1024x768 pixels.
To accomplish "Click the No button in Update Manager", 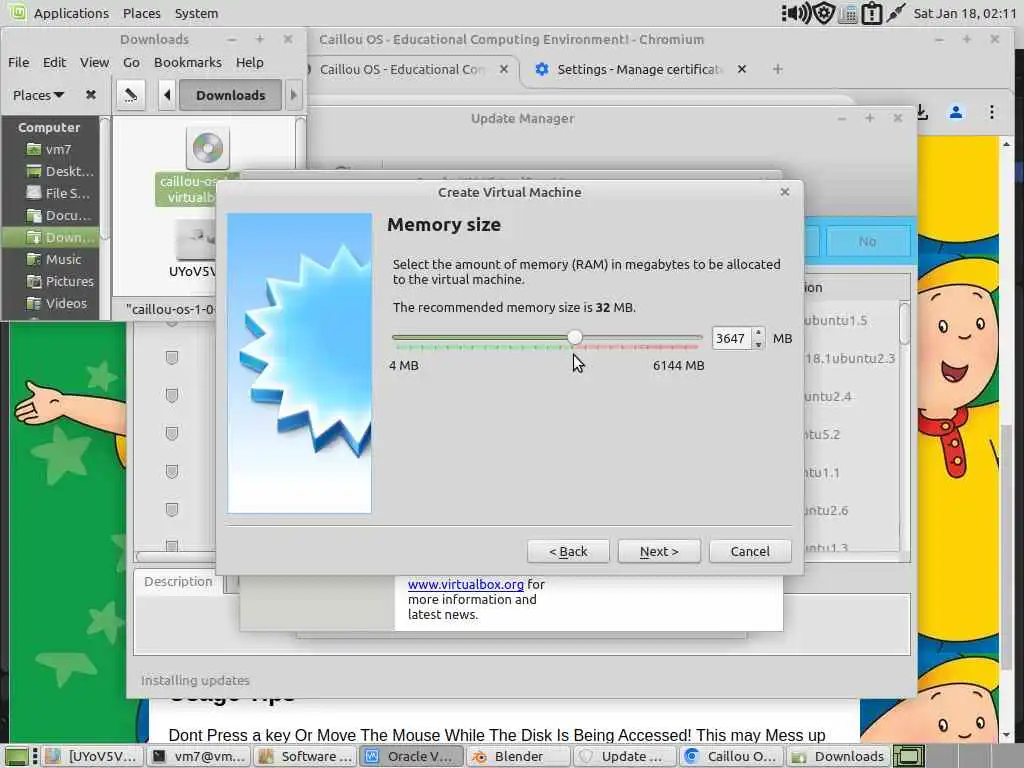I will pyautogui.click(x=867, y=242).
